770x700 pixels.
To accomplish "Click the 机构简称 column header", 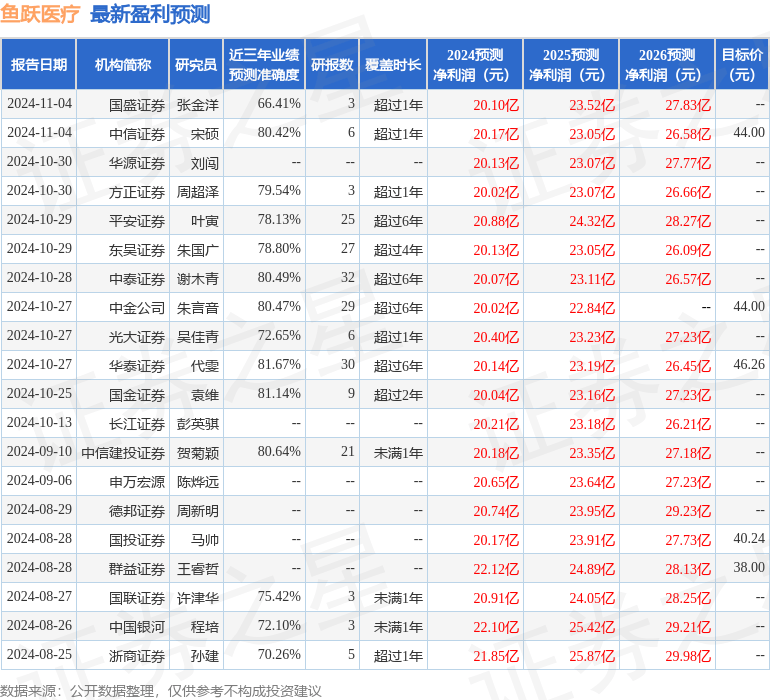I will (123, 64).
